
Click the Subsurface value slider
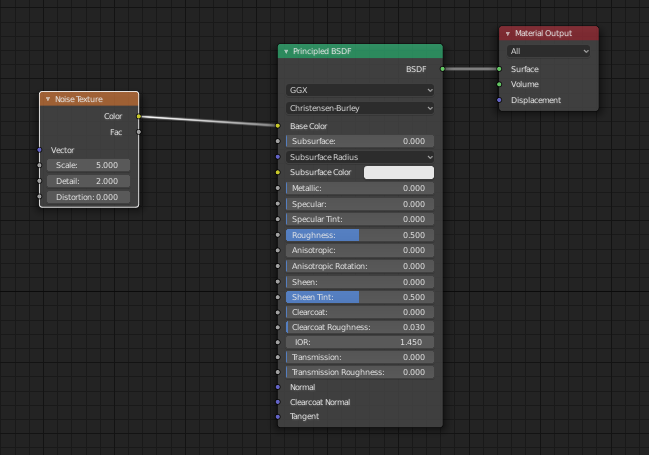[x=360, y=141]
